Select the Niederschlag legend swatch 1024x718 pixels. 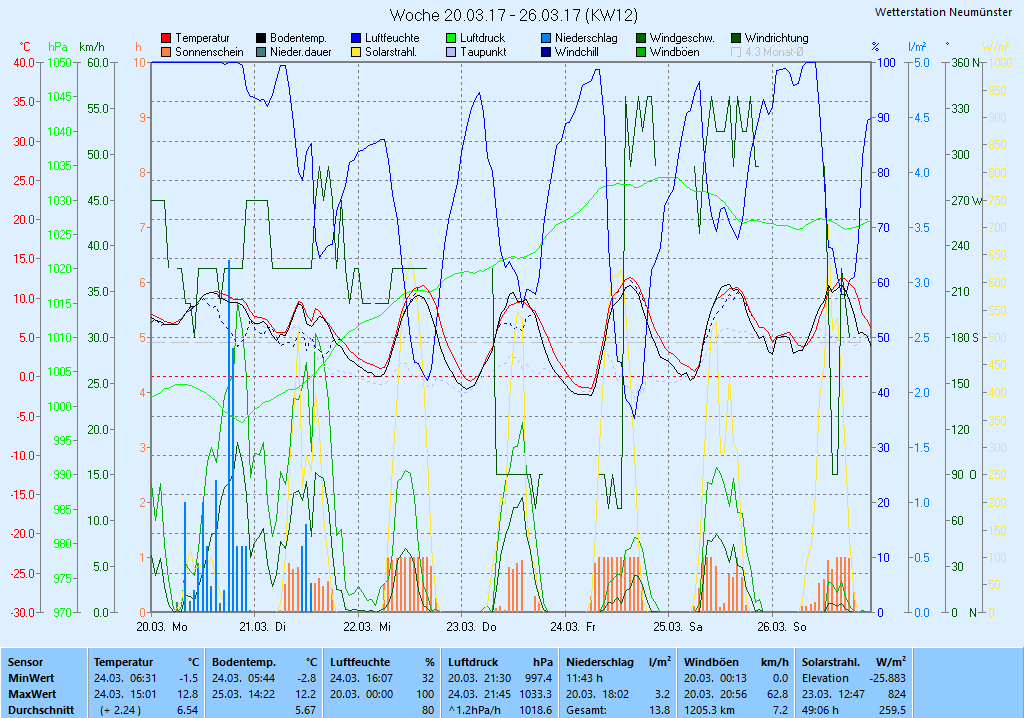(546, 39)
